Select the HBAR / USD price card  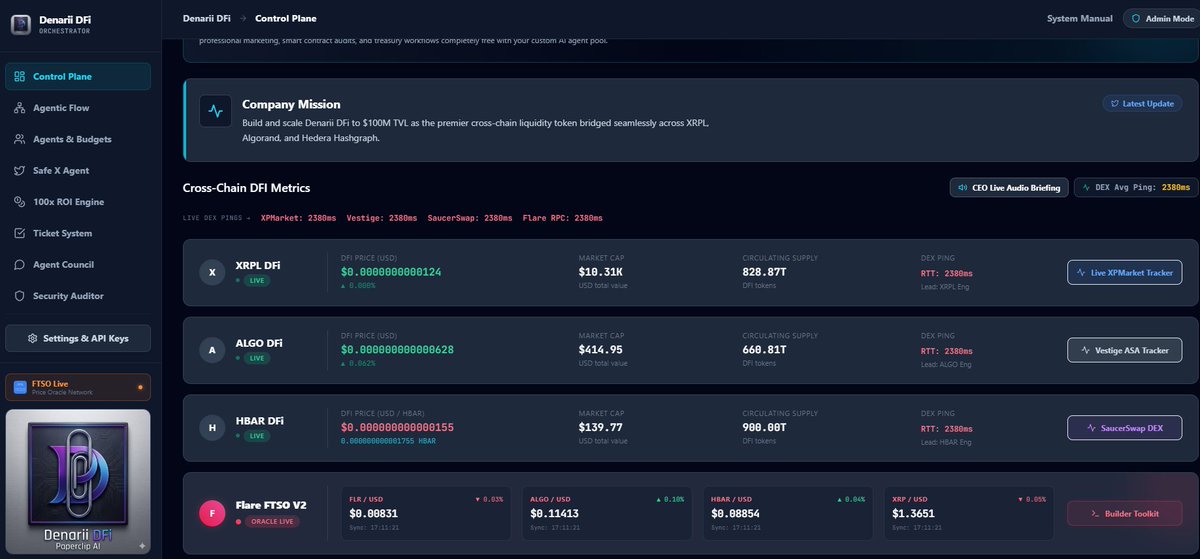(789, 513)
